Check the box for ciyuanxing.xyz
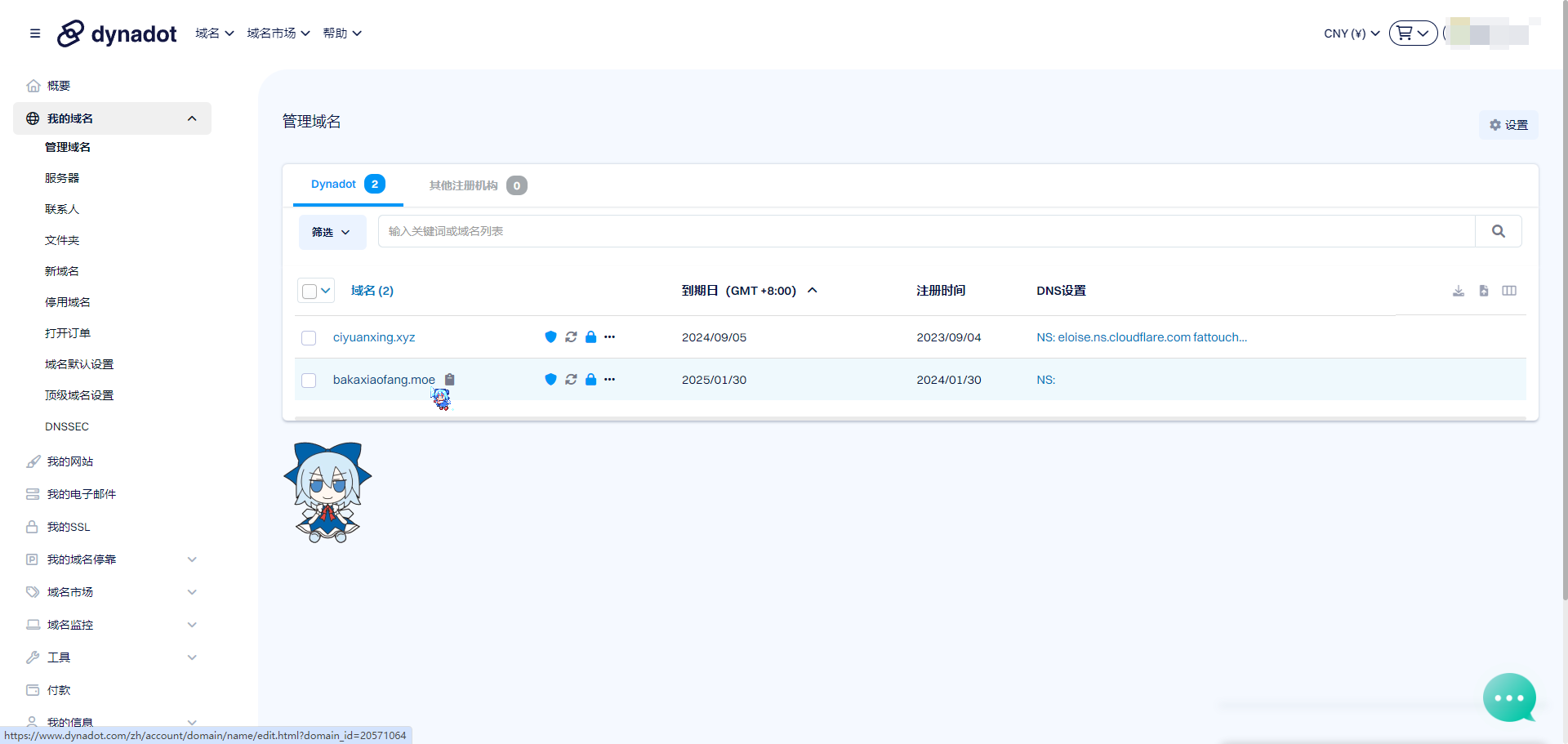 tap(309, 338)
